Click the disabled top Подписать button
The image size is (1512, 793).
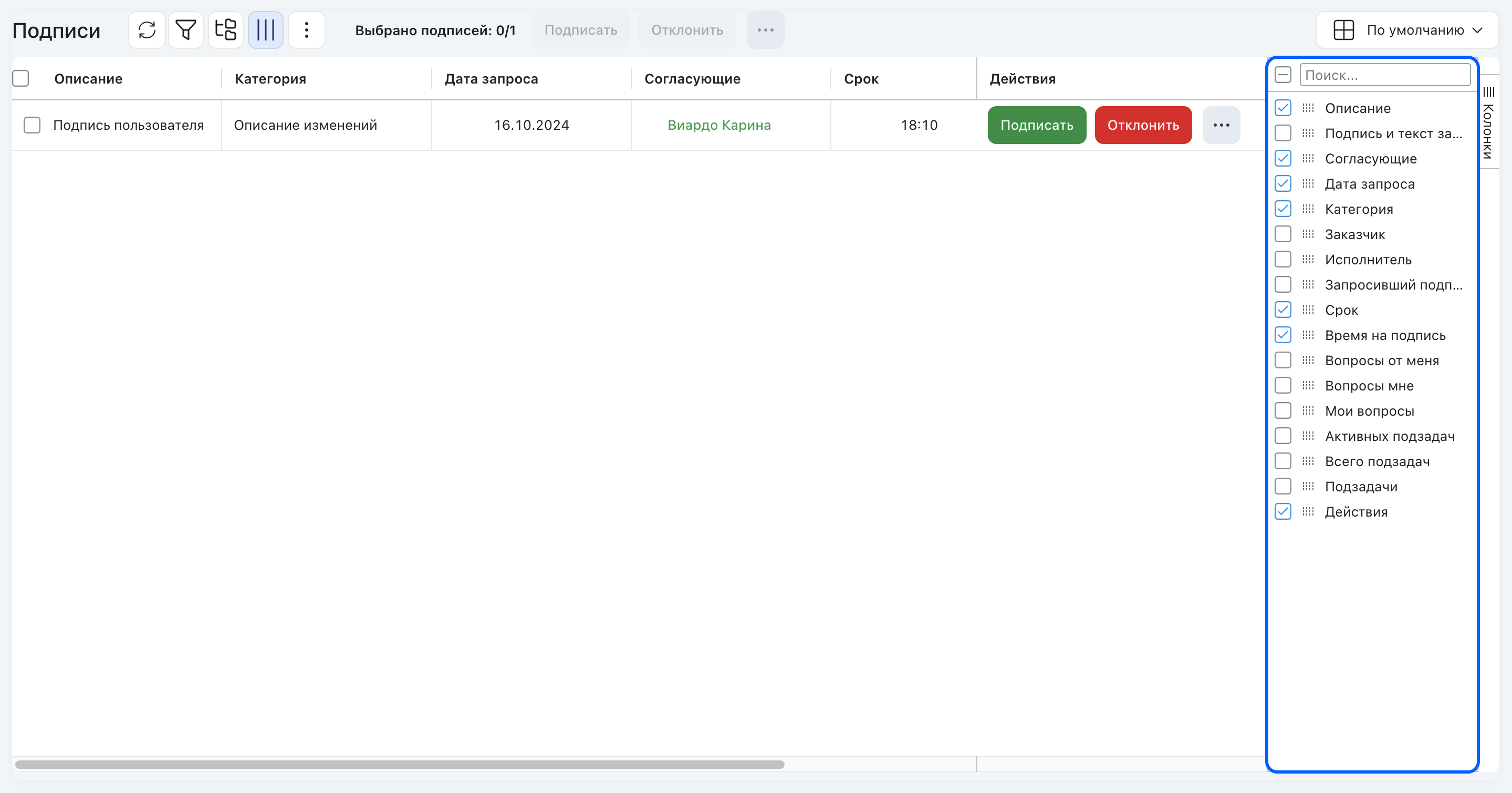(580, 30)
